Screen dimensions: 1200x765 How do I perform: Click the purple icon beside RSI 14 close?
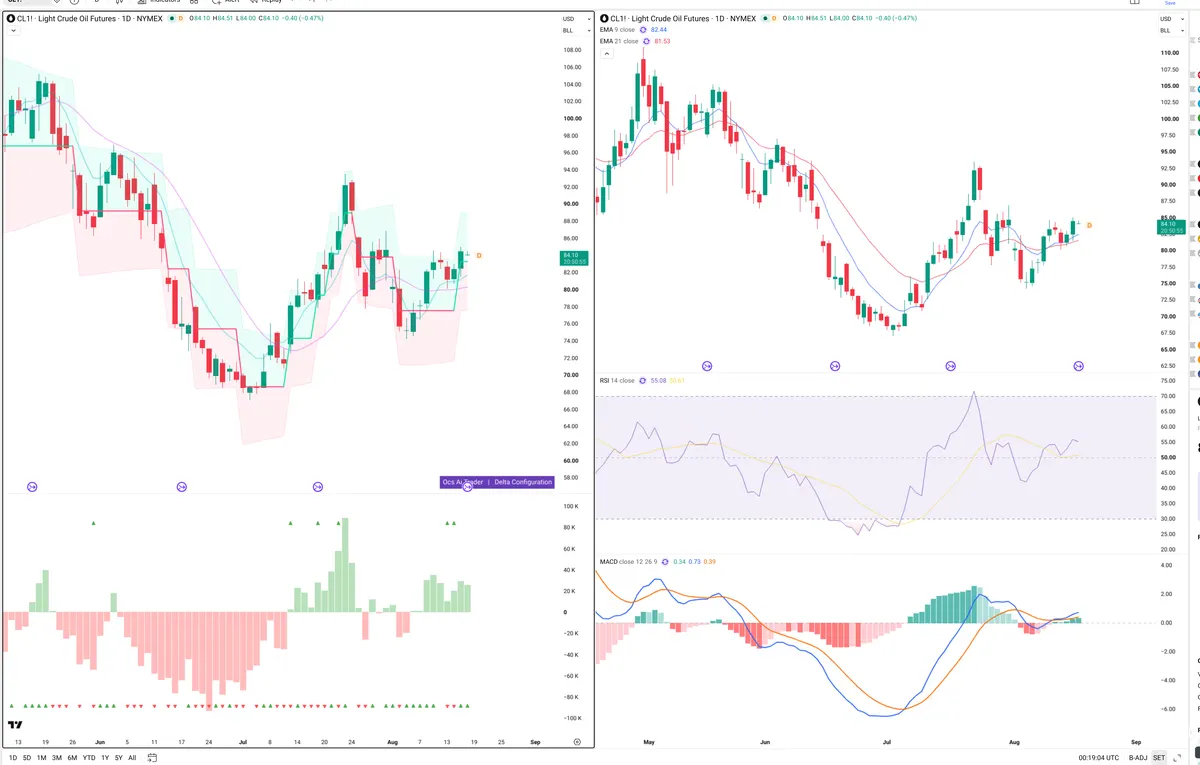pos(643,380)
